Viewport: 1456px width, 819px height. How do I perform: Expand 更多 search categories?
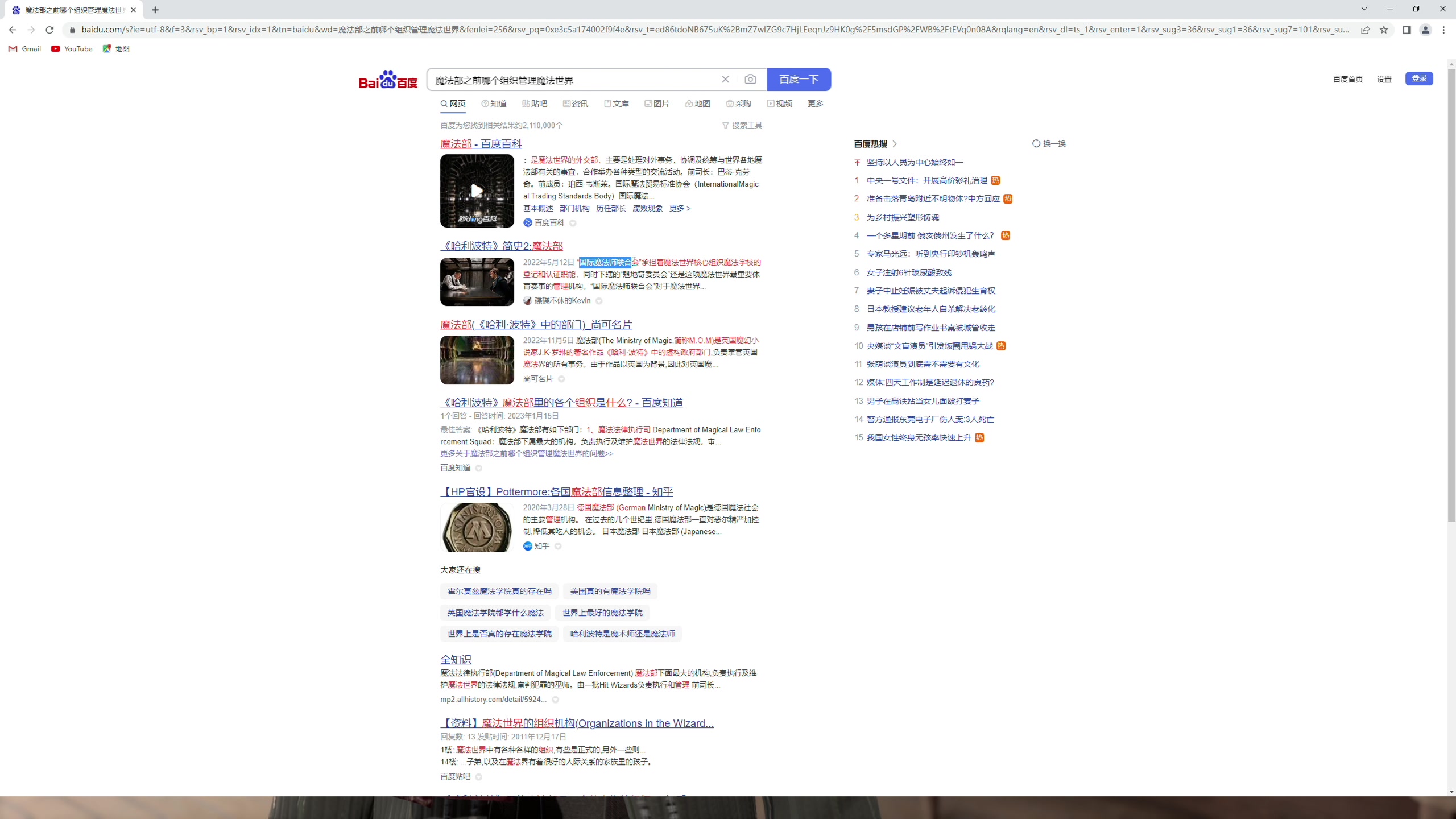pos(815,104)
